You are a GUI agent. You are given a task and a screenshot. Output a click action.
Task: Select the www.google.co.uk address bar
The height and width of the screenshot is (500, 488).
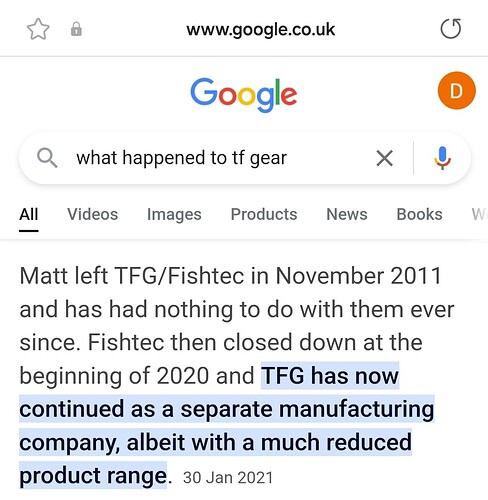(x=260, y=30)
